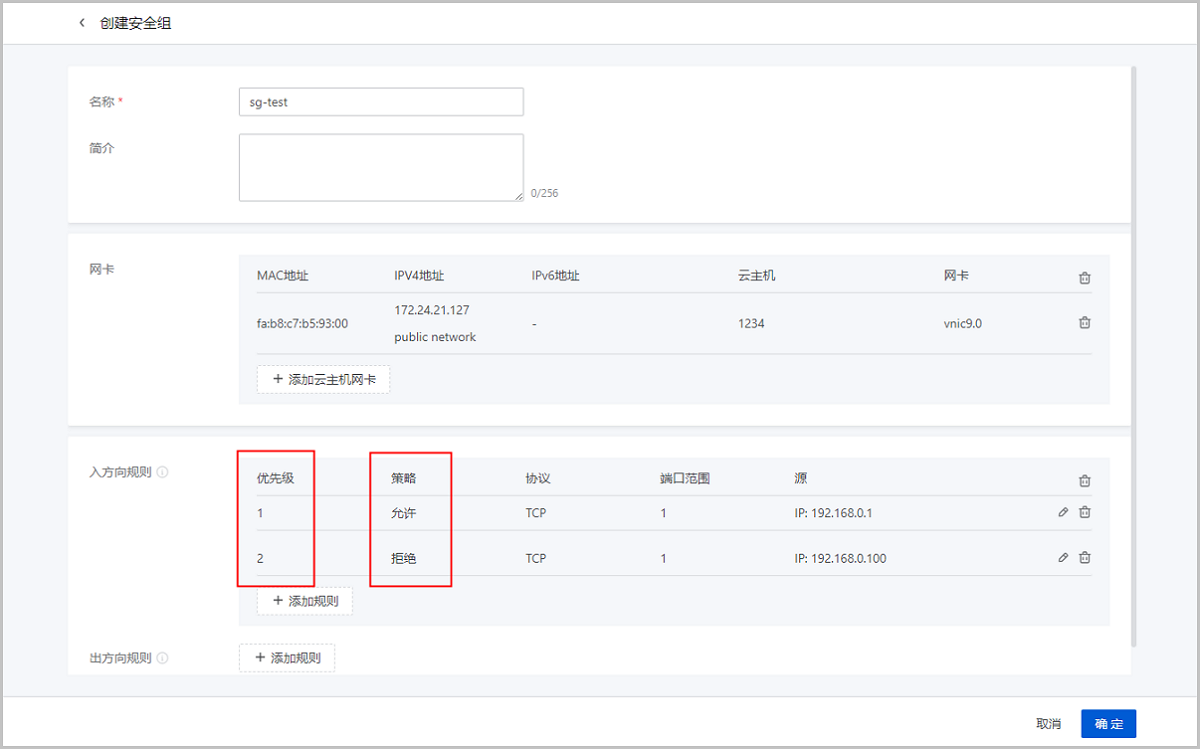The image size is (1200, 749).
Task: Add an outbound rule under 出方向规则
Action: coord(287,658)
